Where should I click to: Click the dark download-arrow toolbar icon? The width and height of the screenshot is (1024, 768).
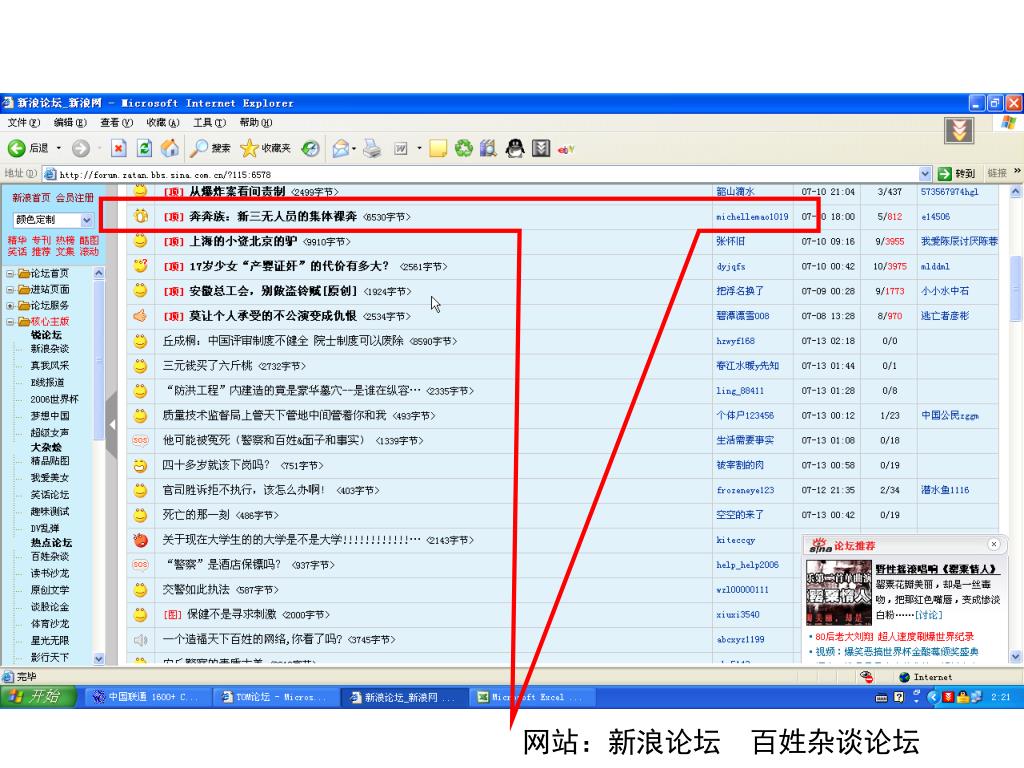[x=541, y=149]
